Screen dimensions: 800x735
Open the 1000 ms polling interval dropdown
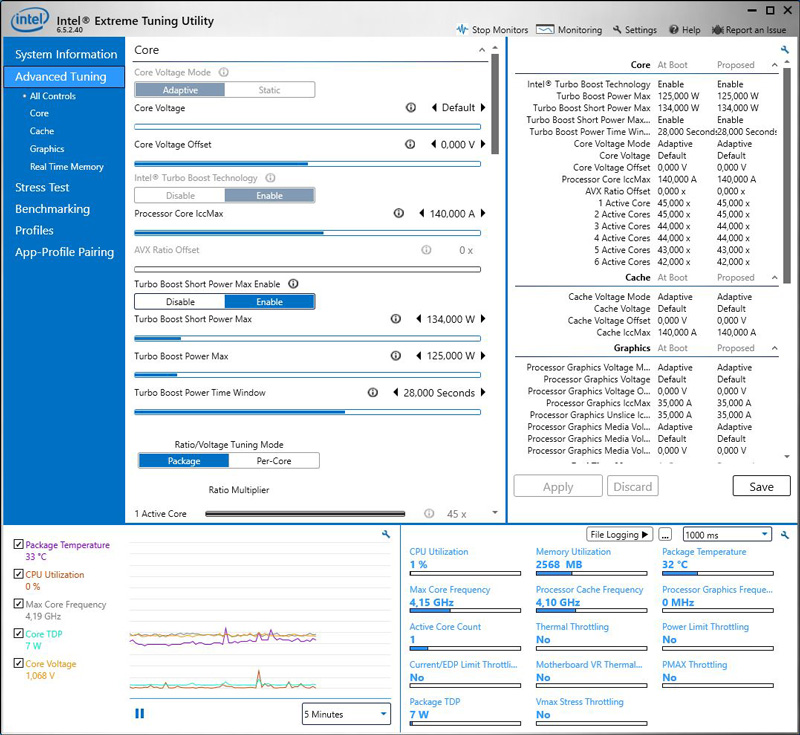point(727,535)
